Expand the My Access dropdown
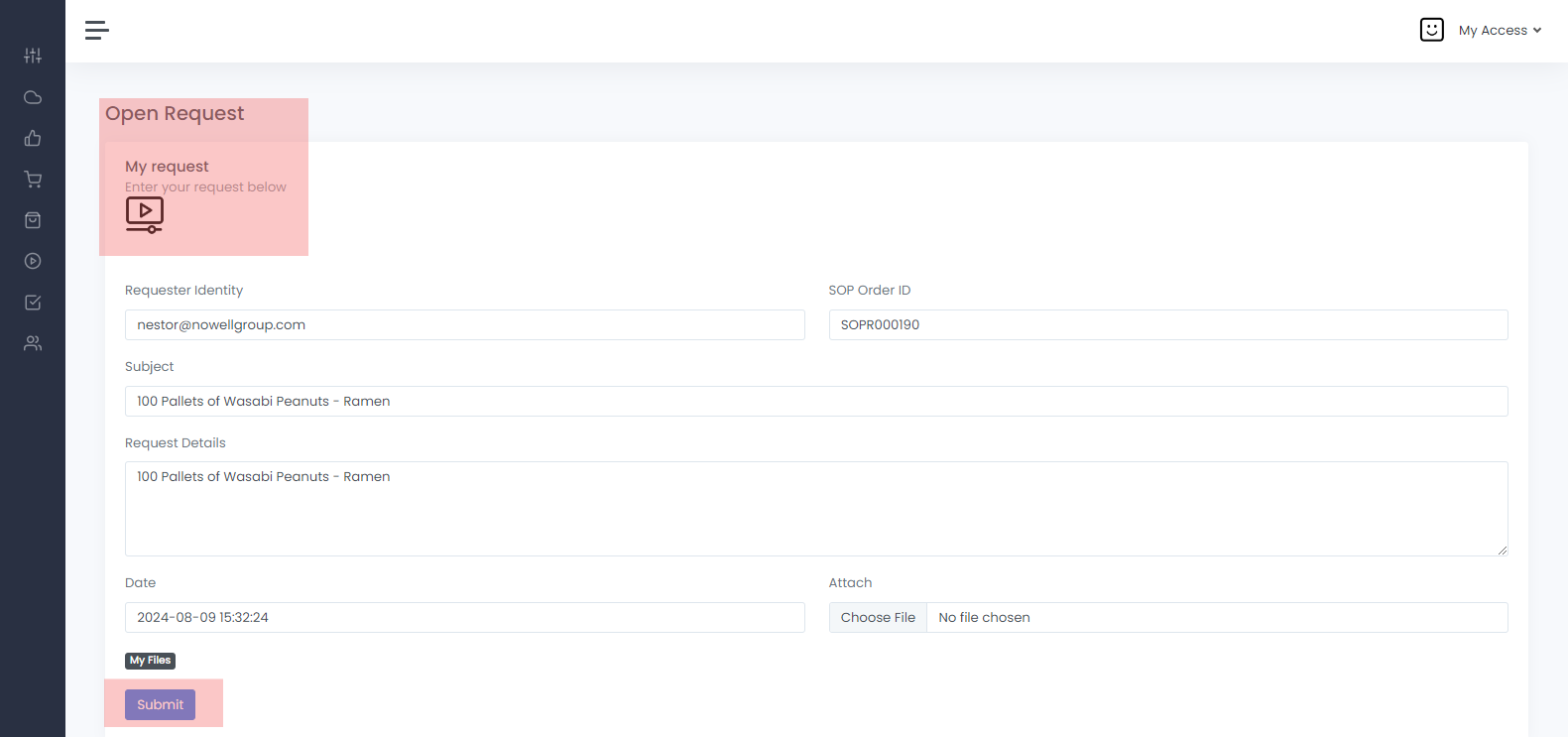Image resolution: width=1568 pixels, height=737 pixels. [x=1500, y=31]
